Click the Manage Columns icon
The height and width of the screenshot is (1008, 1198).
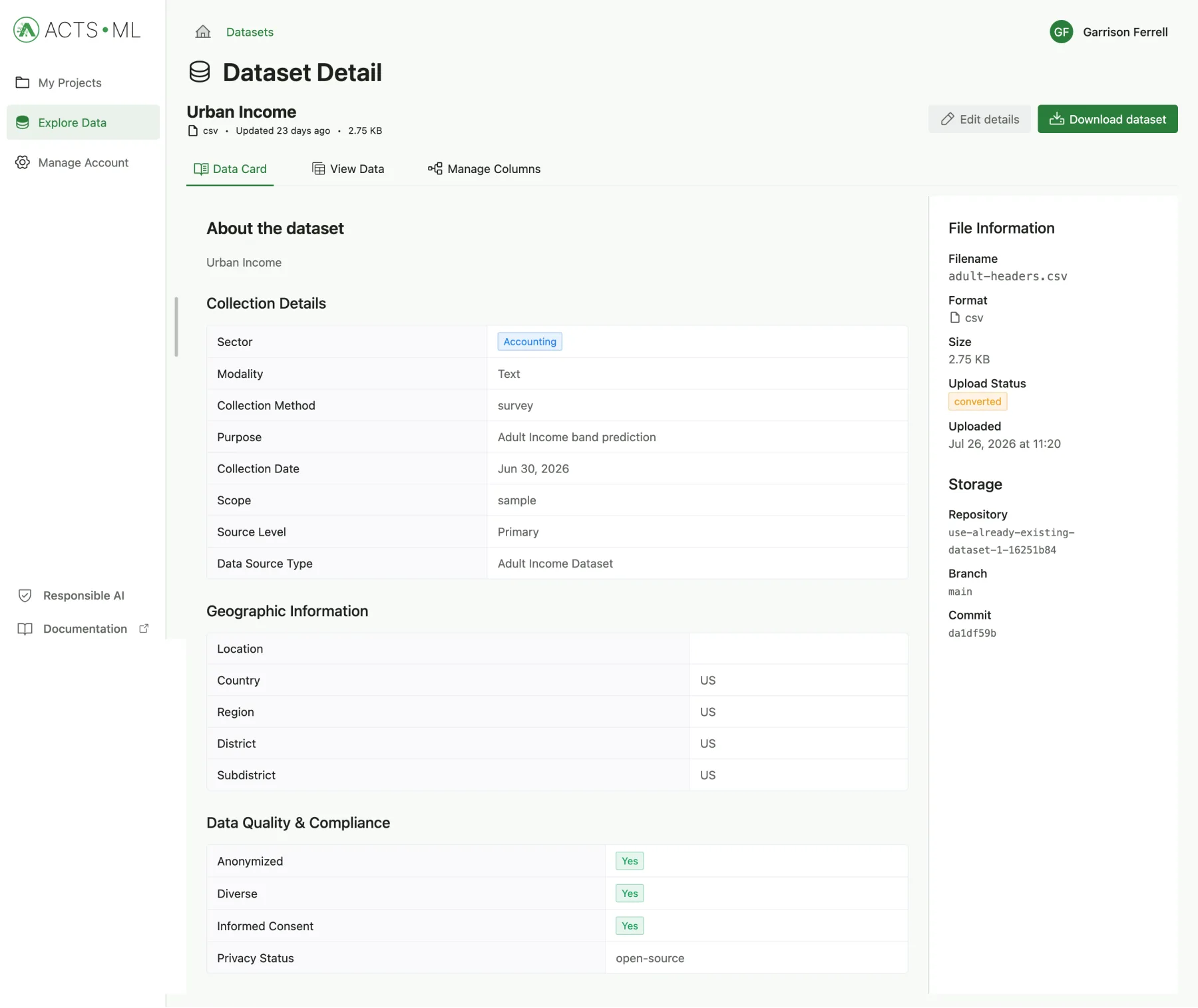click(x=435, y=169)
